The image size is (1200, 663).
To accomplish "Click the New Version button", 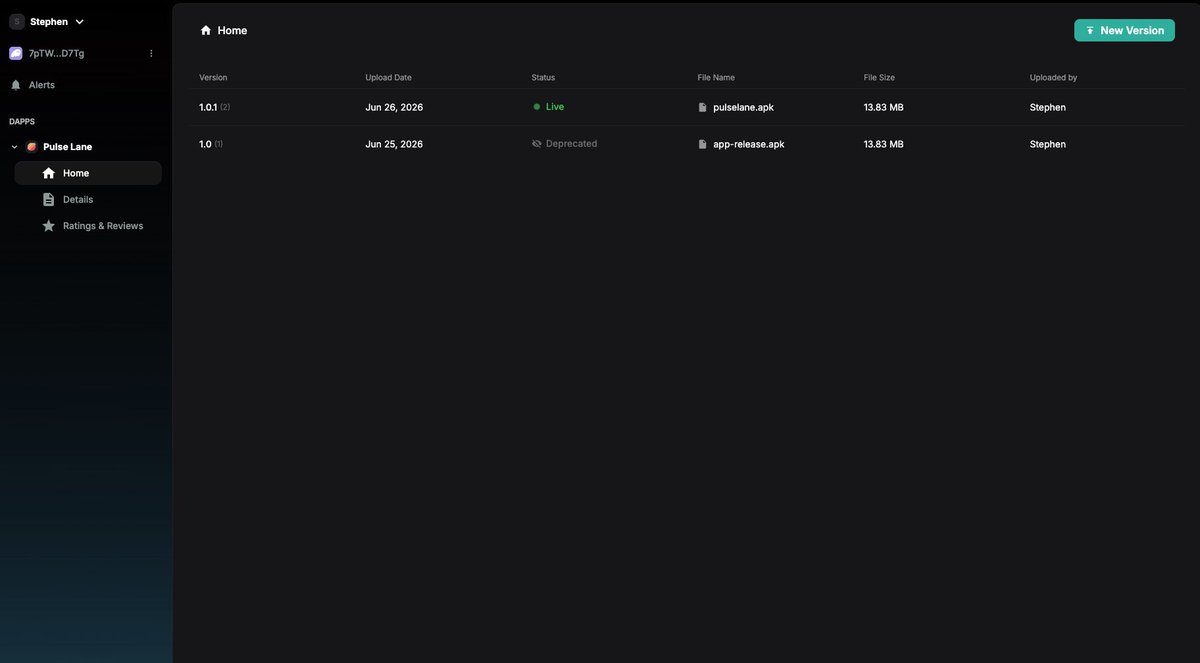I will (x=1124, y=31).
